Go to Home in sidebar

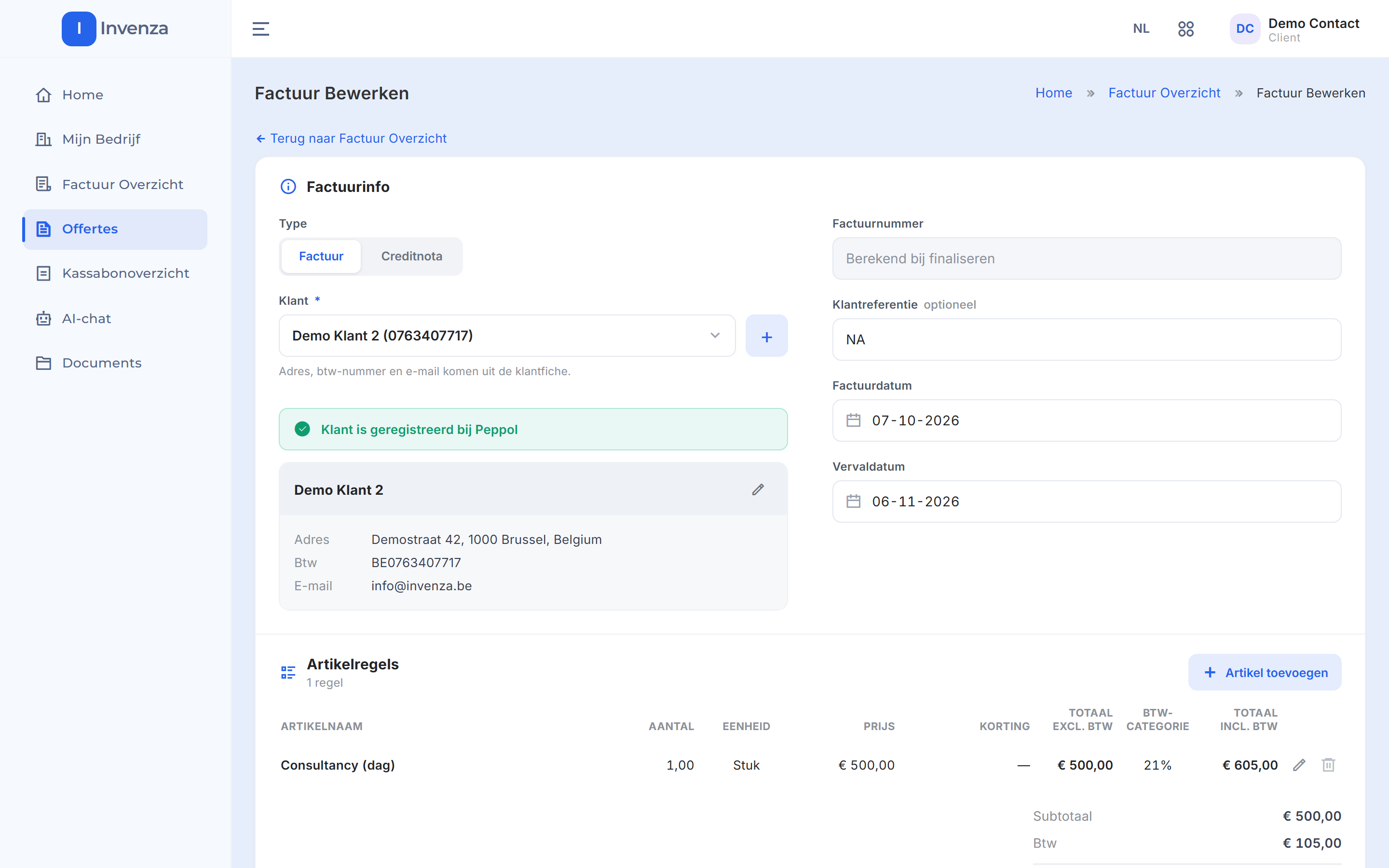(115, 95)
